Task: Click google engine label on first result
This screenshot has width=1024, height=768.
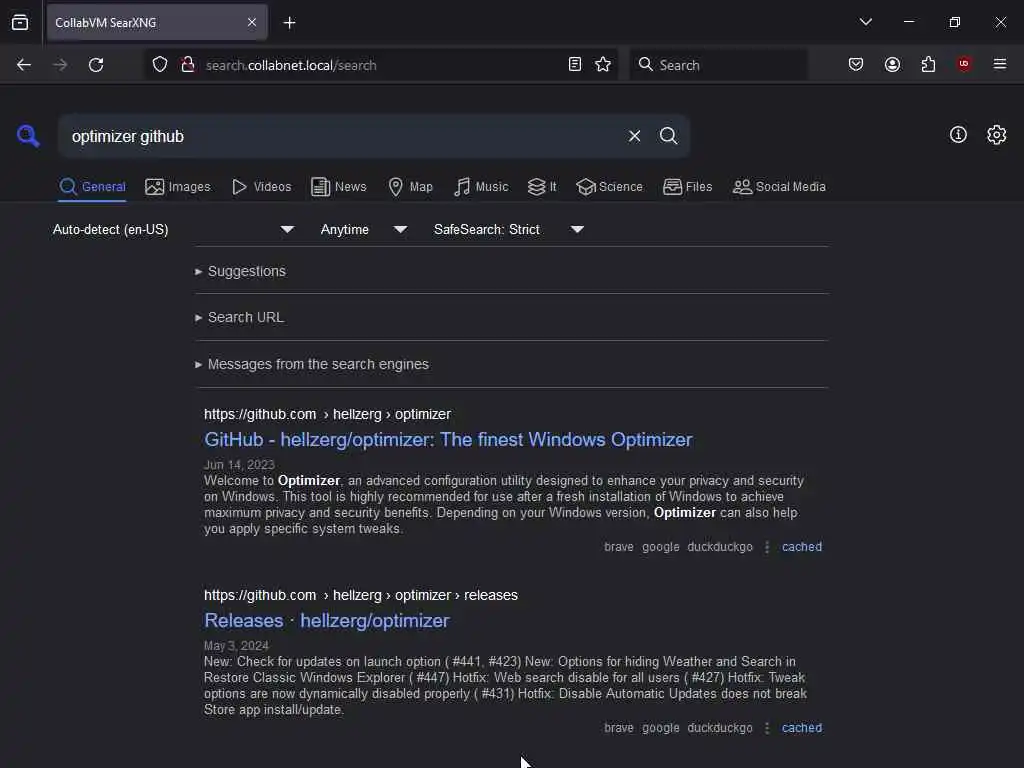Action: click(660, 547)
